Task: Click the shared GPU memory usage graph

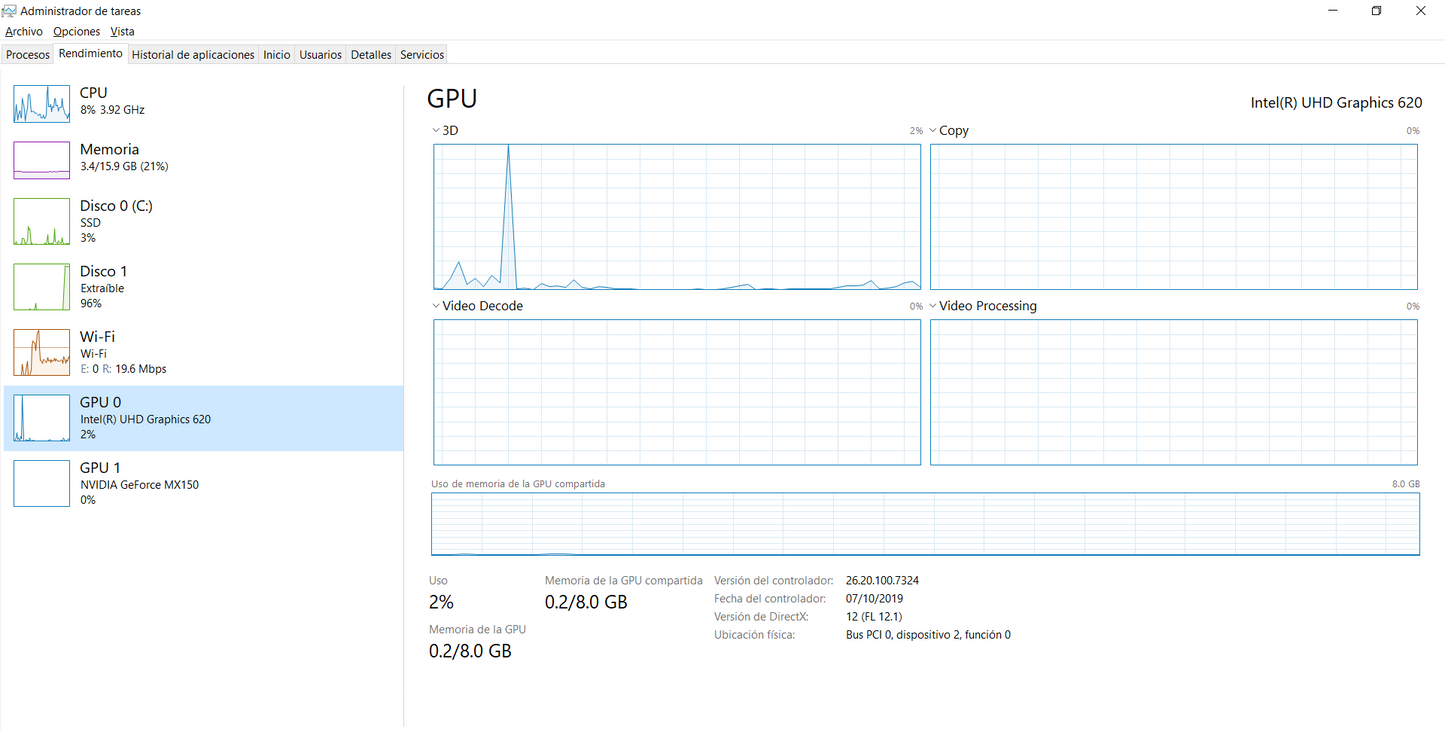Action: click(925, 523)
